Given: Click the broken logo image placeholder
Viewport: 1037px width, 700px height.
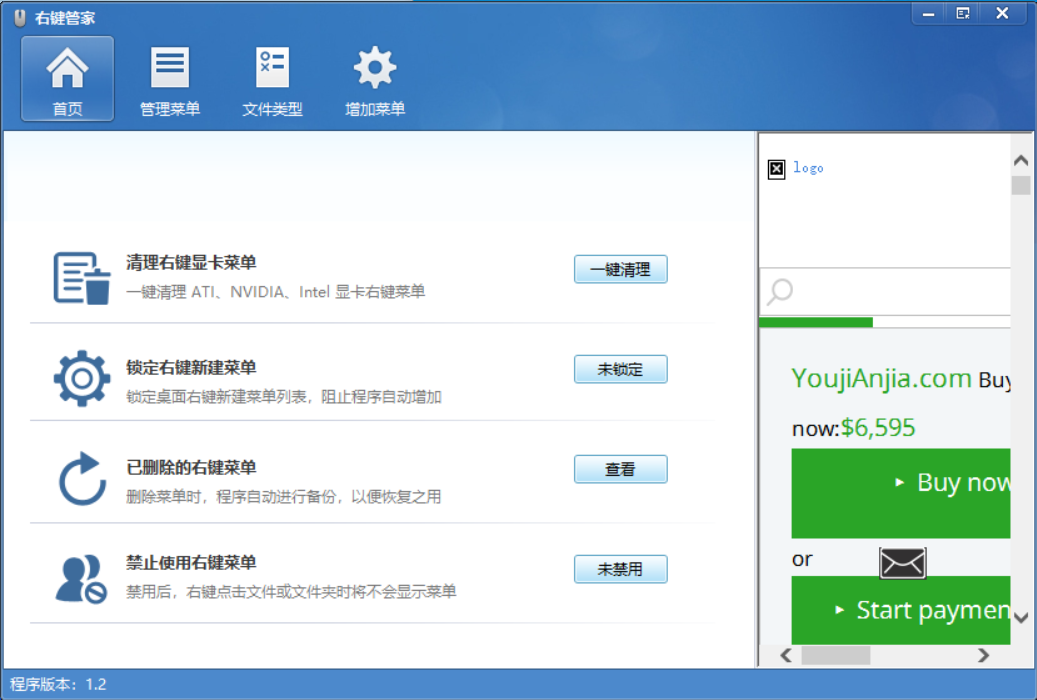Looking at the screenshot, I should 777,169.
